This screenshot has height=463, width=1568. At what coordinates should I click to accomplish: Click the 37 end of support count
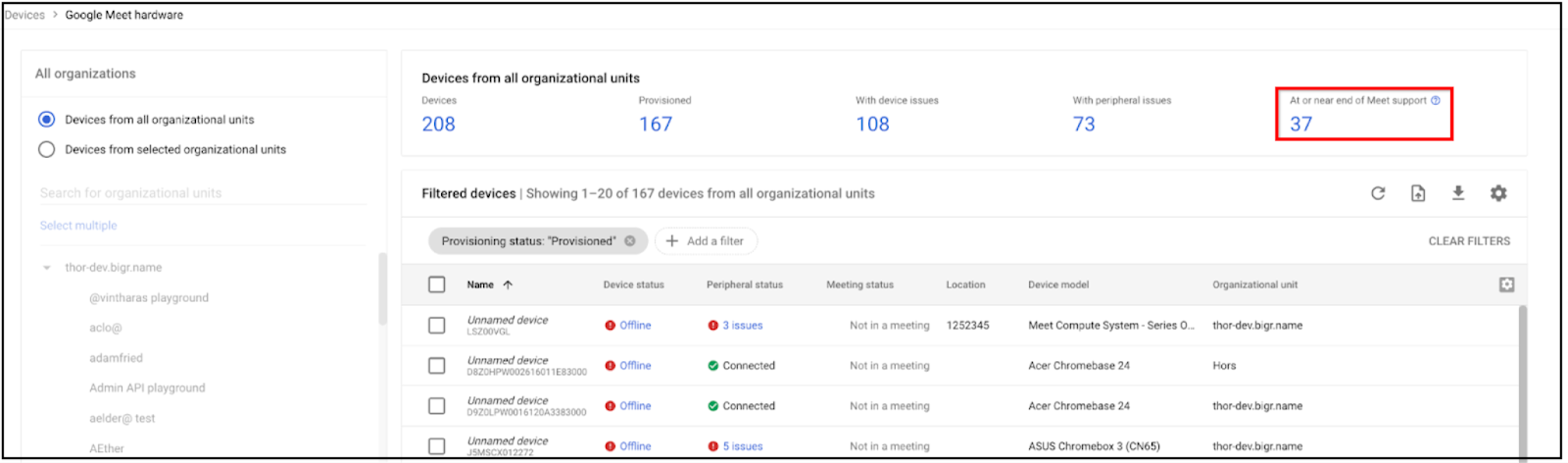[x=1300, y=125]
